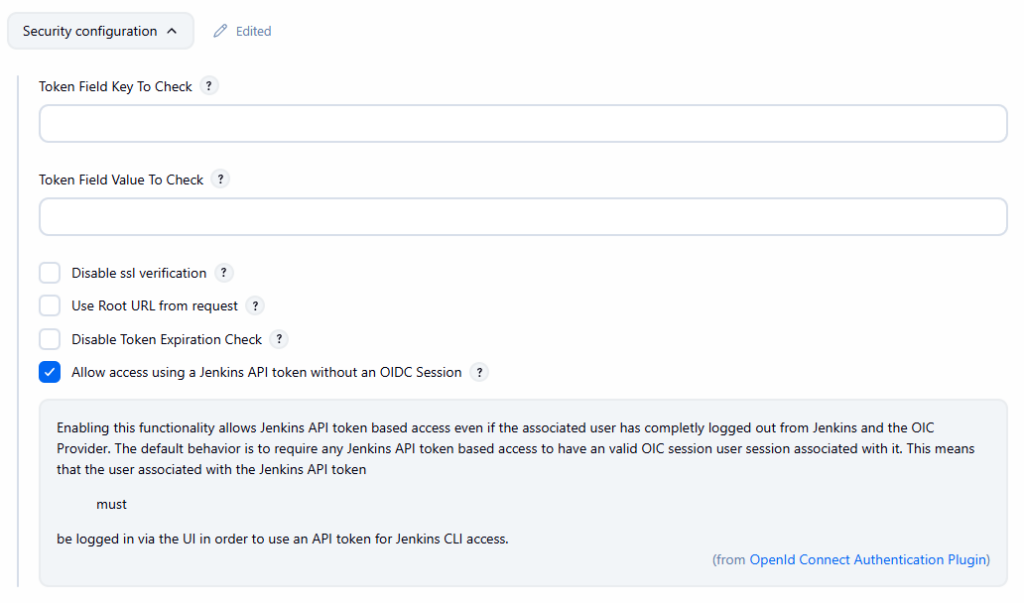Image resolution: width=1024 pixels, height=603 pixels.
Task: Tick the Disable Token Expiration Check checkbox
Action: click(x=50, y=339)
